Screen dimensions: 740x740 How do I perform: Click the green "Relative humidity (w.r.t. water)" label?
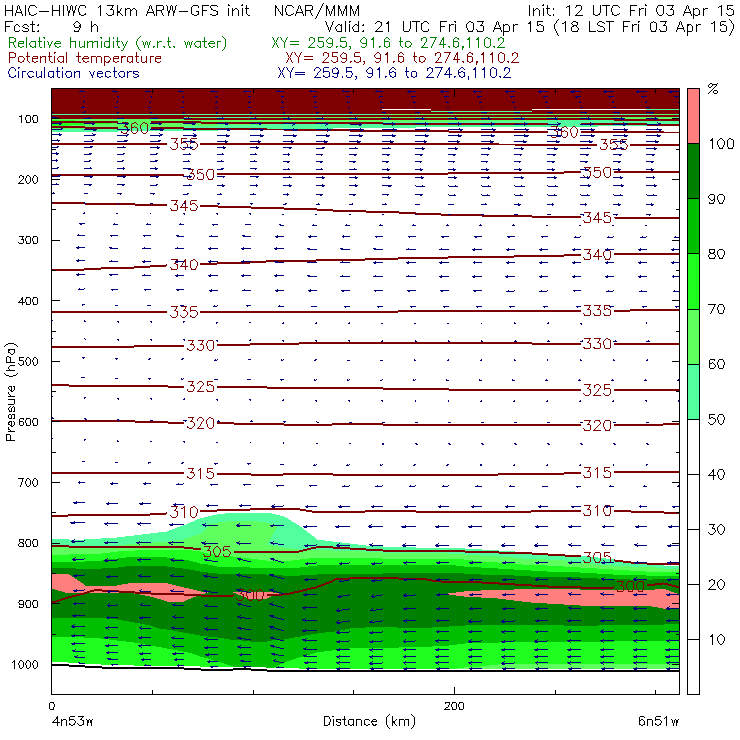[118, 43]
